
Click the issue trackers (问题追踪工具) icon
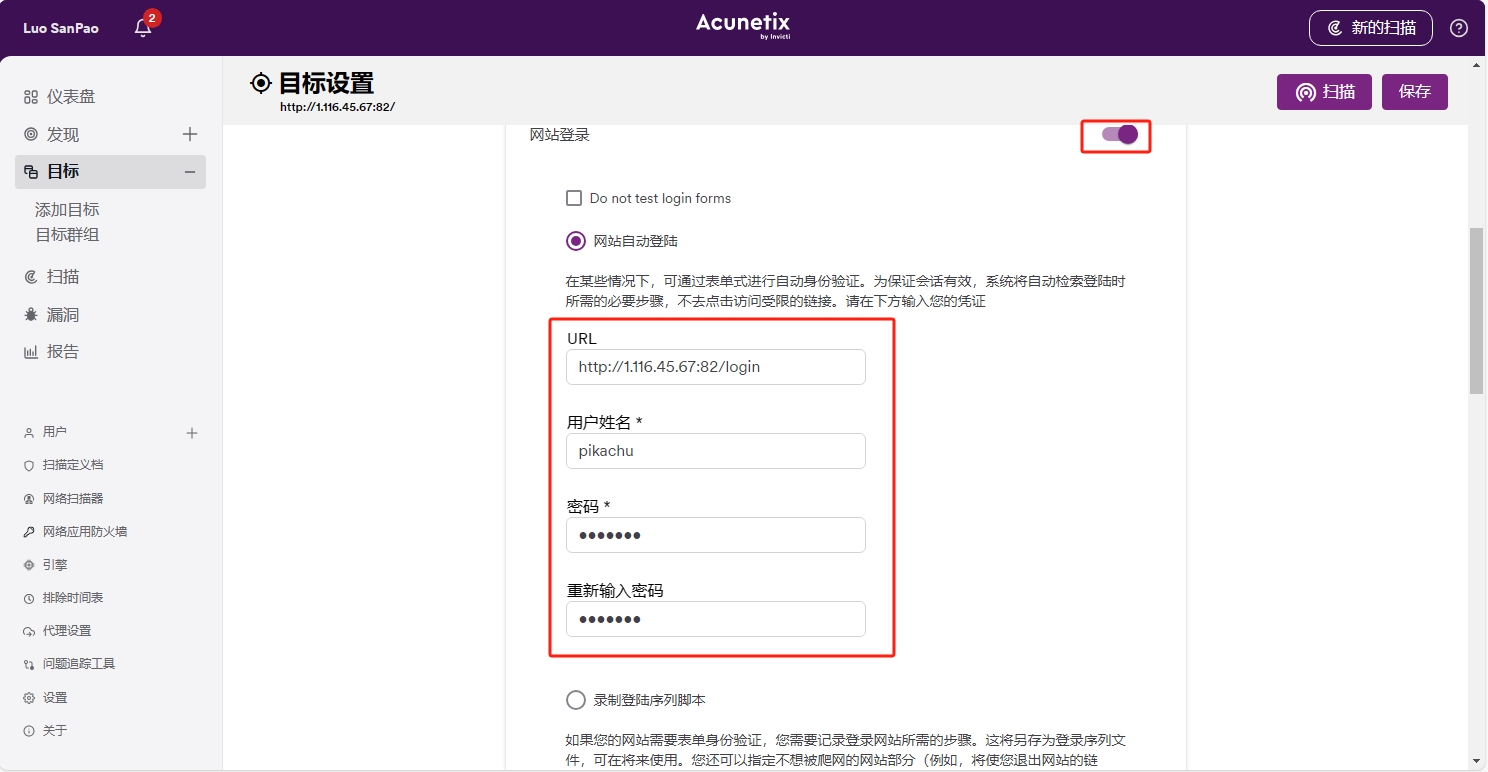pos(29,664)
